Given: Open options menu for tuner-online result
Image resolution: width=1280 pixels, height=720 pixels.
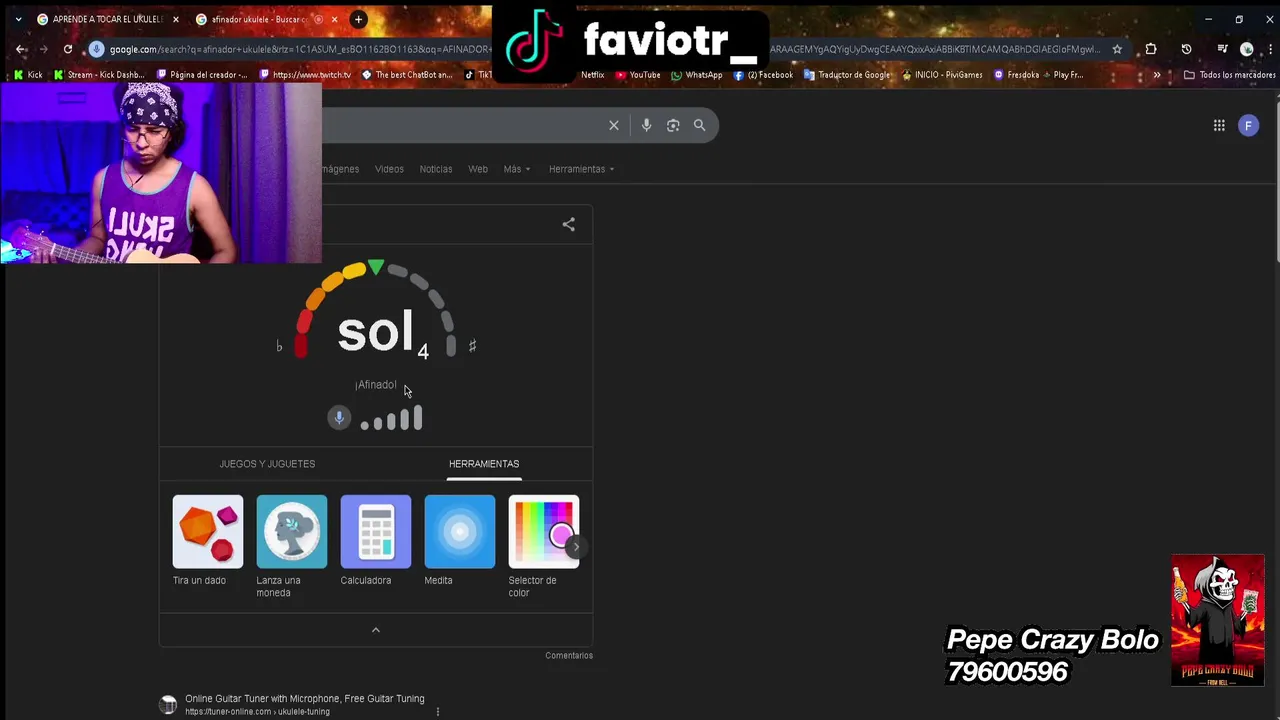Looking at the screenshot, I should click(x=437, y=712).
